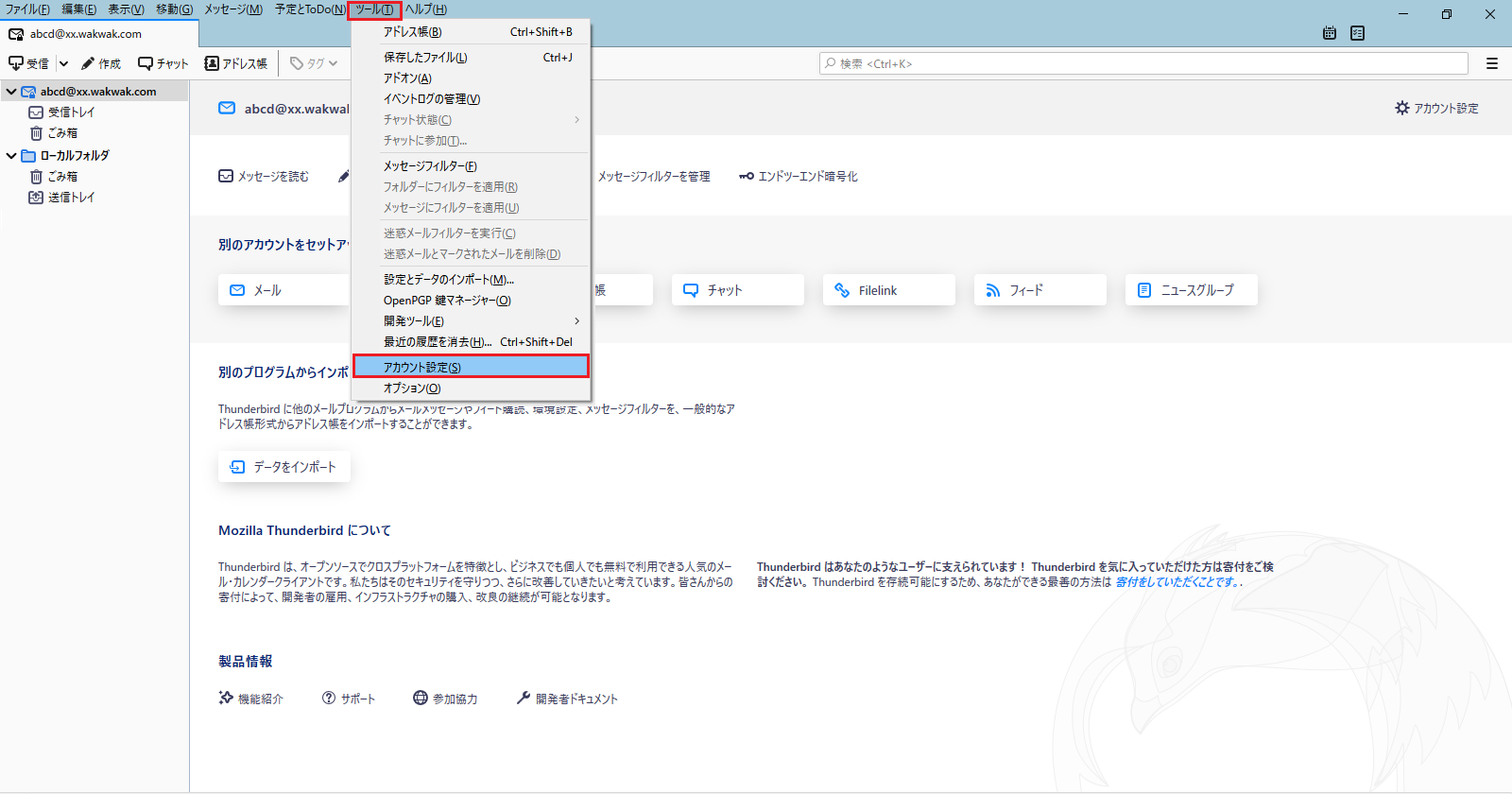Image resolution: width=1512 pixels, height=794 pixels.
Task: Choose 最近の履歴を消去 menu entry
Action: pyautogui.click(x=471, y=342)
